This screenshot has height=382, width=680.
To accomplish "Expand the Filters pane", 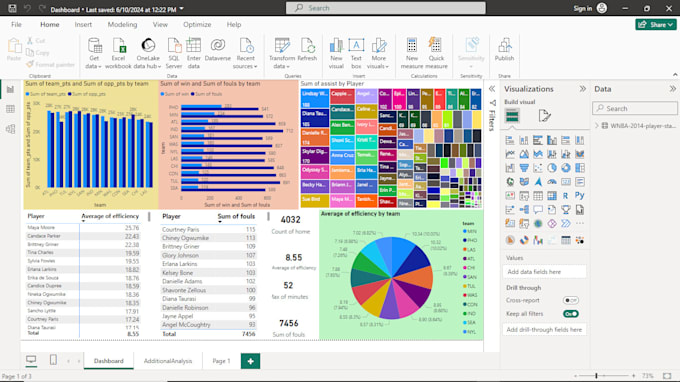I will point(492,89).
